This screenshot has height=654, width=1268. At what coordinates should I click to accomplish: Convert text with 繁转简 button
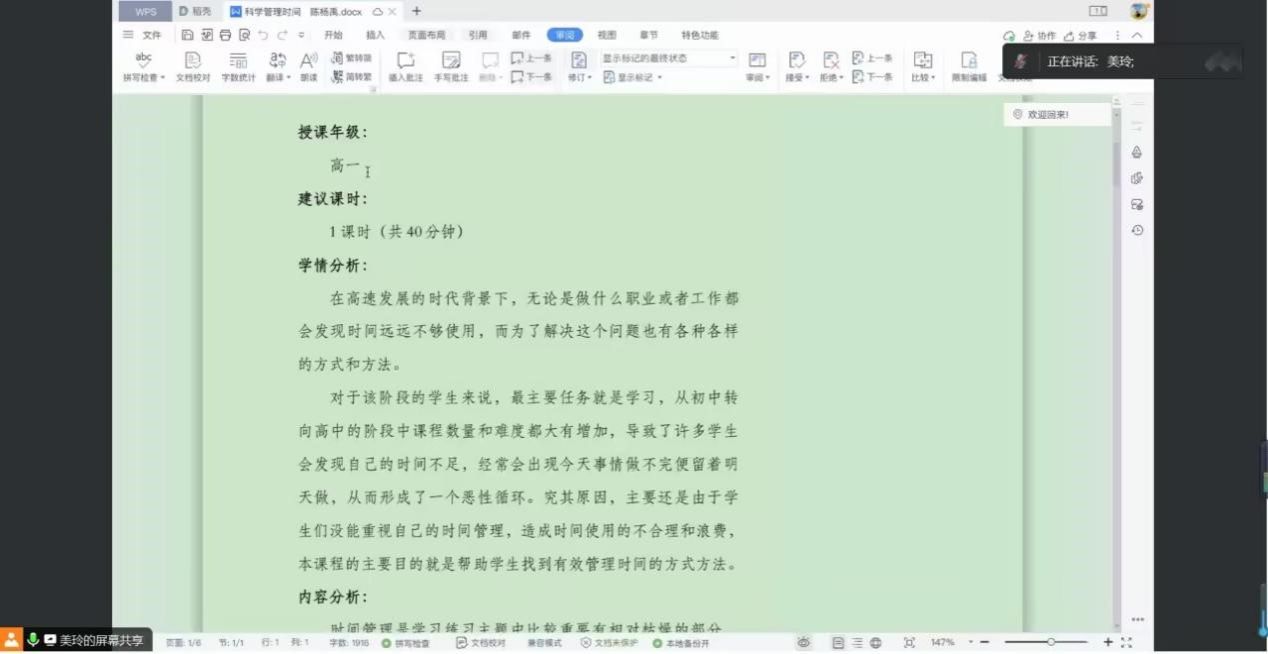pyautogui.click(x=352, y=58)
